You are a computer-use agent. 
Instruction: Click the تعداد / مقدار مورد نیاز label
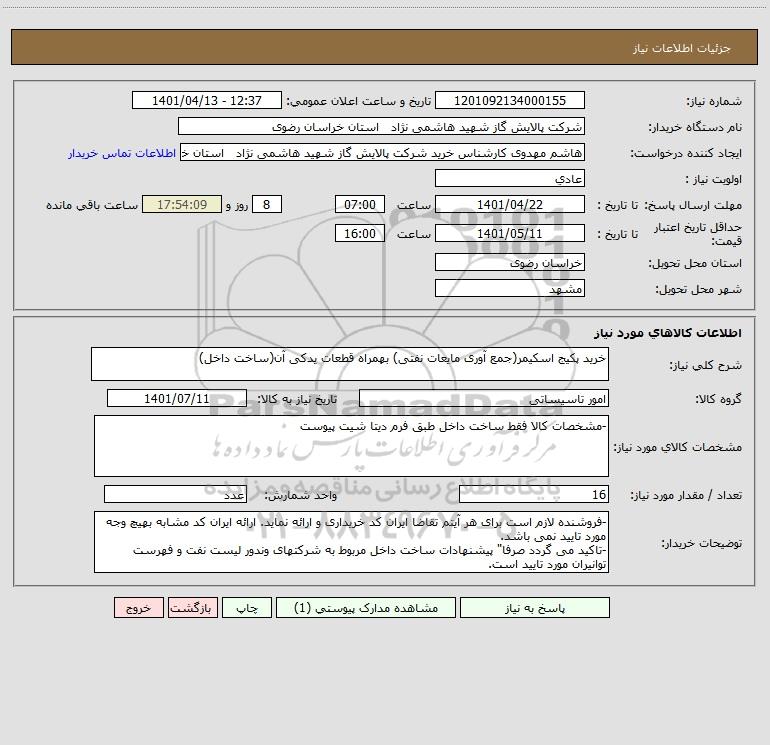pos(686,496)
